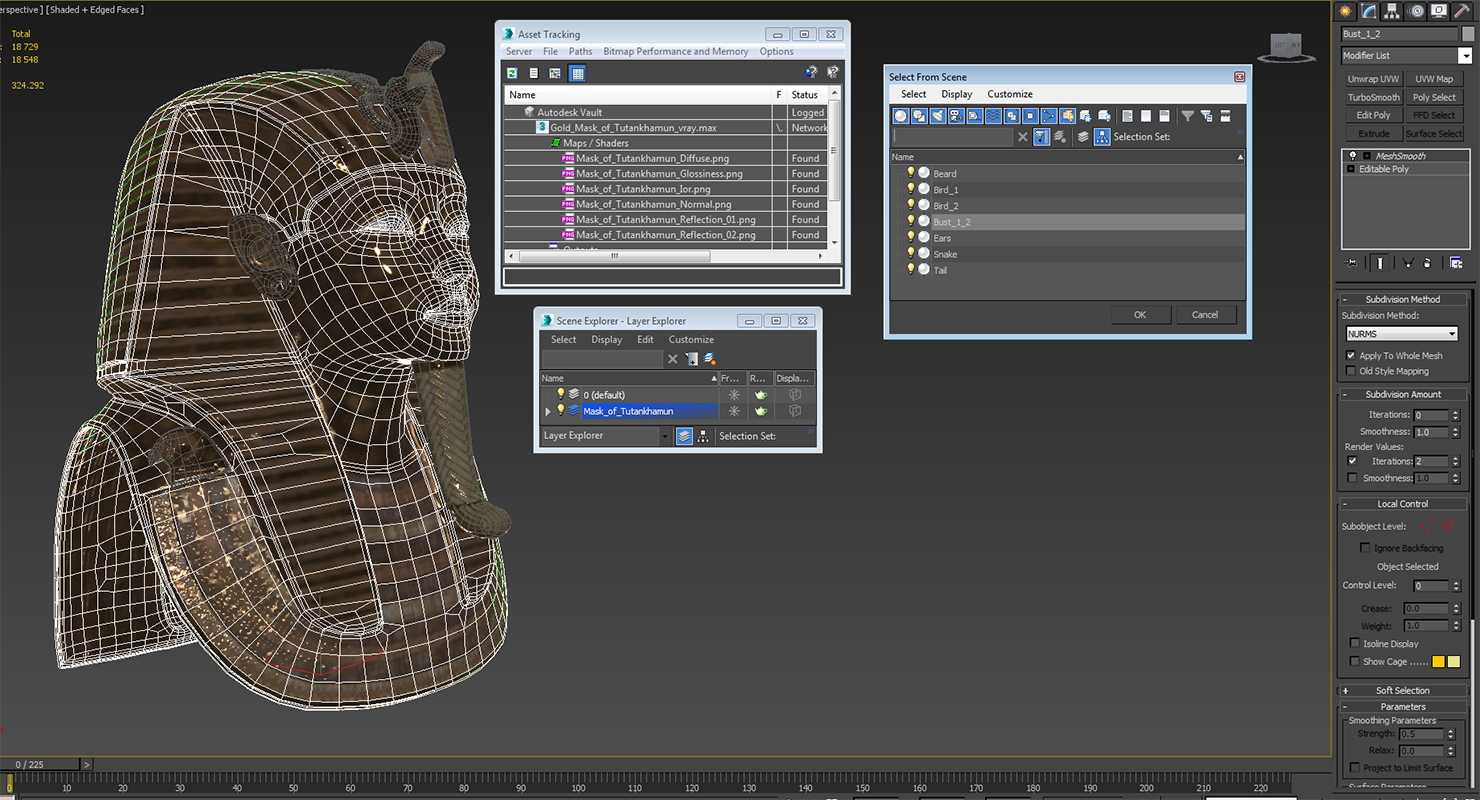Image resolution: width=1480 pixels, height=800 pixels.
Task: Select Table View icon in Asset Tracking
Action: tap(577, 73)
